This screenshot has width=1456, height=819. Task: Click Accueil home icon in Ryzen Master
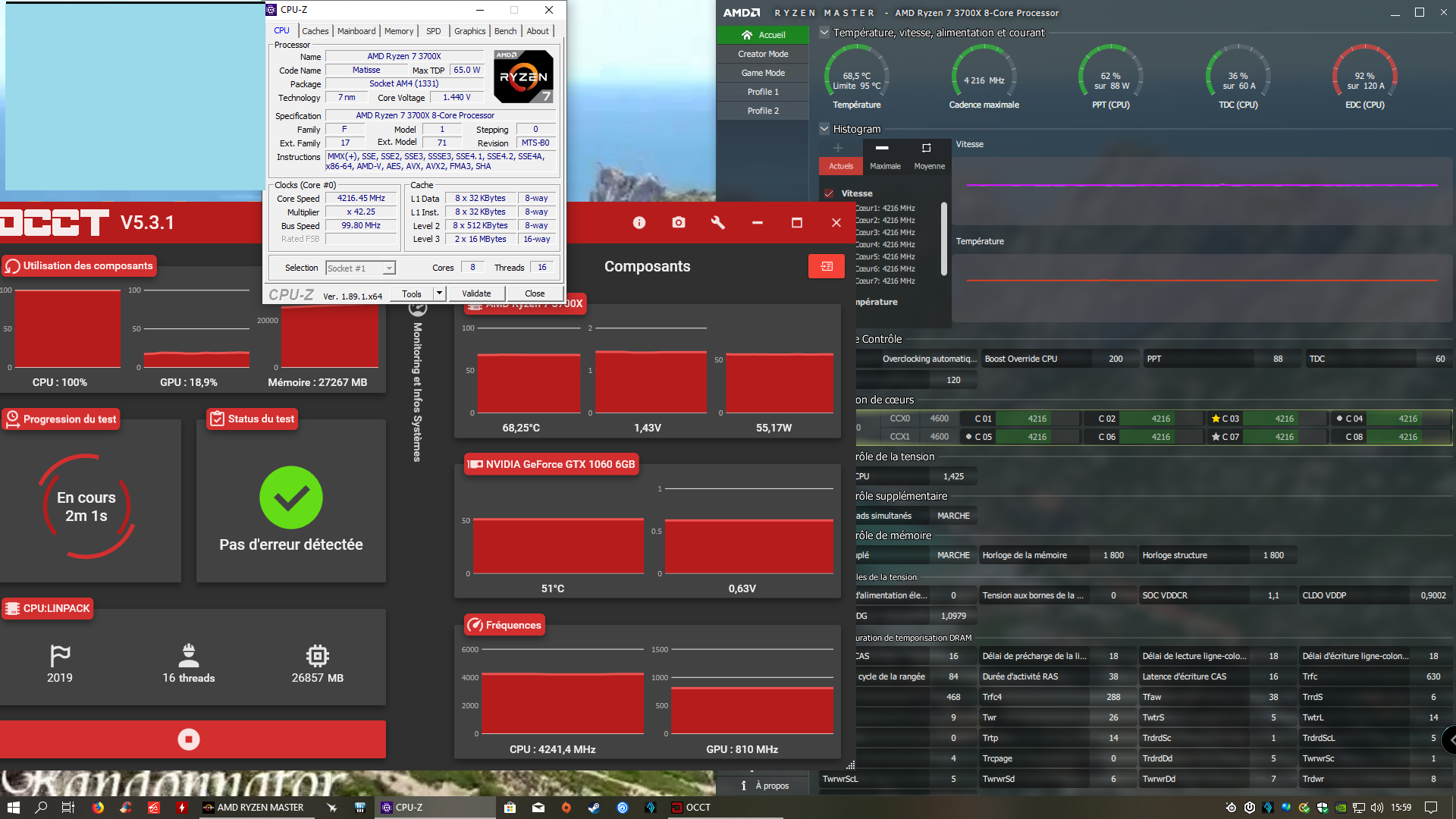tap(747, 35)
